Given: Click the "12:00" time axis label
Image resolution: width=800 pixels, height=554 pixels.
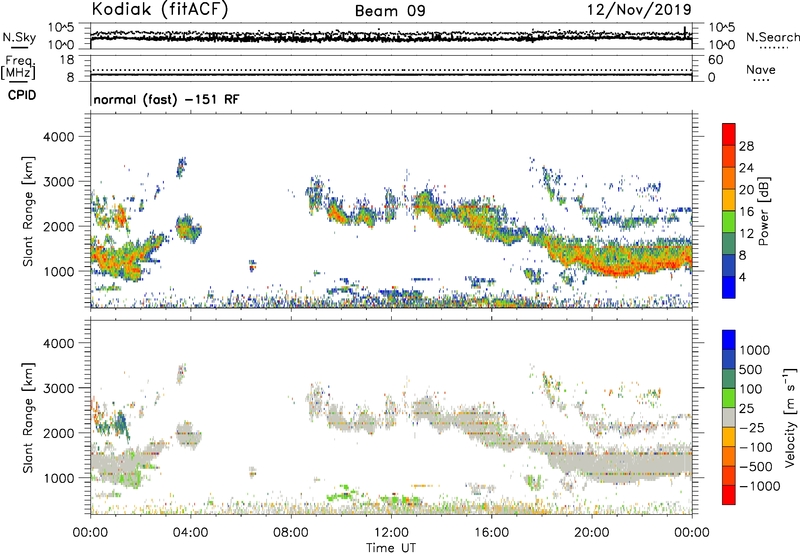Looking at the screenshot, I should click(391, 533).
